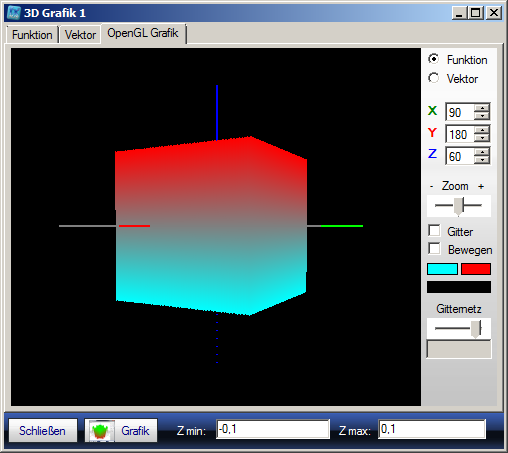Click the black background color swatch
The height and width of the screenshot is (453, 508).
[459, 287]
